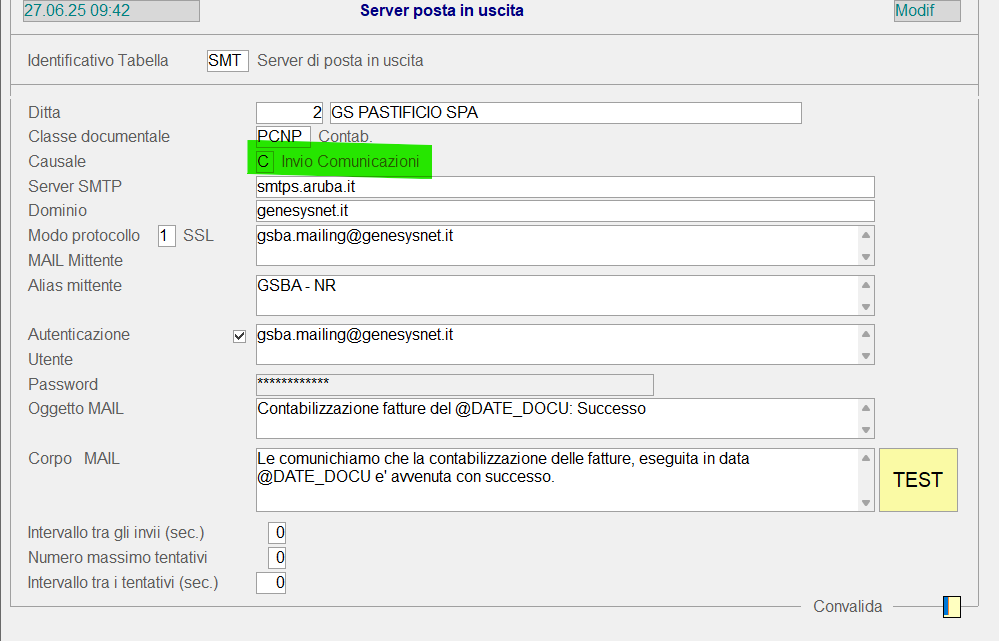Click the Ditta company code field
Image resolution: width=999 pixels, height=641 pixels.
(x=291, y=113)
